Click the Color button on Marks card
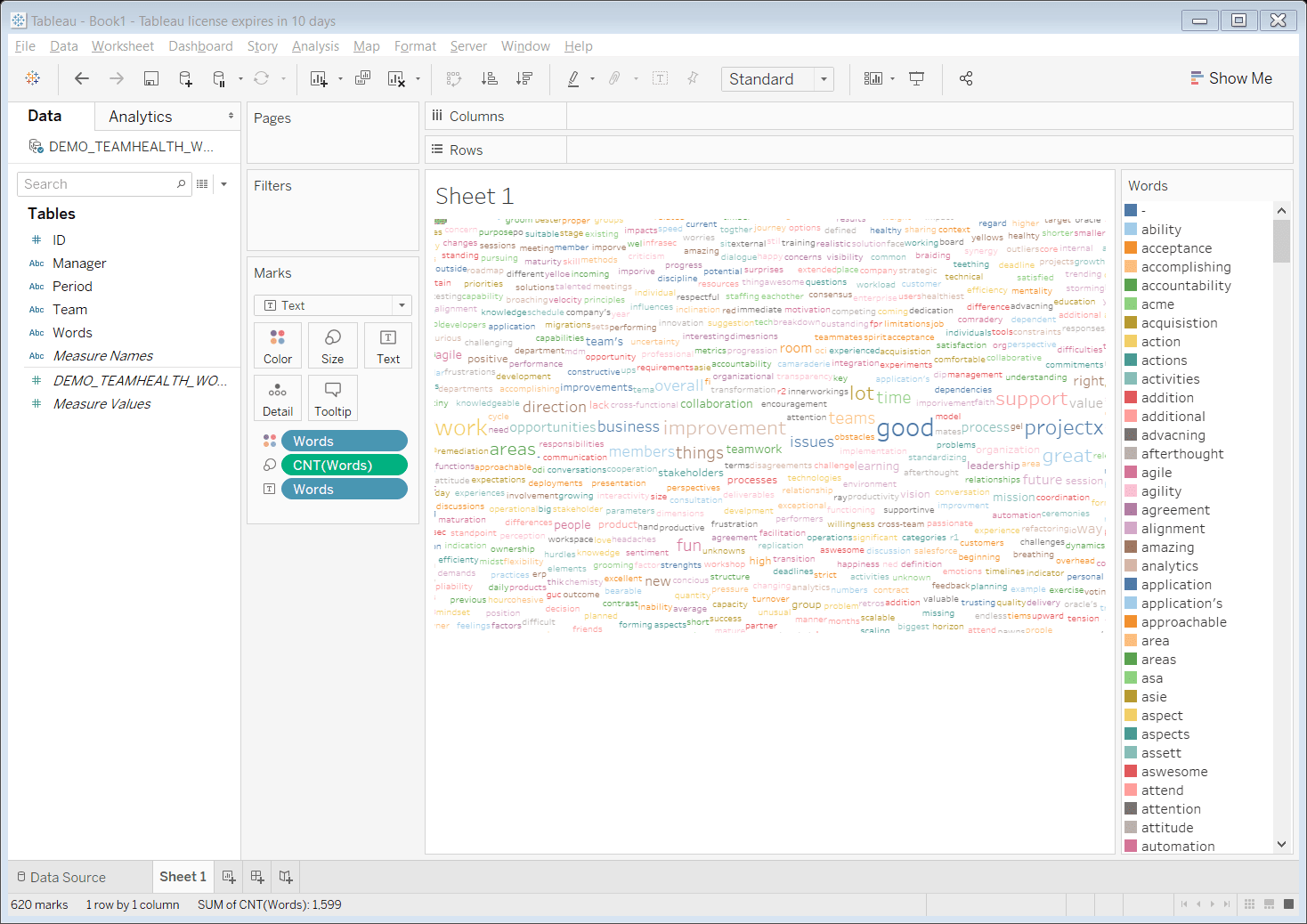 coord(278,345)
